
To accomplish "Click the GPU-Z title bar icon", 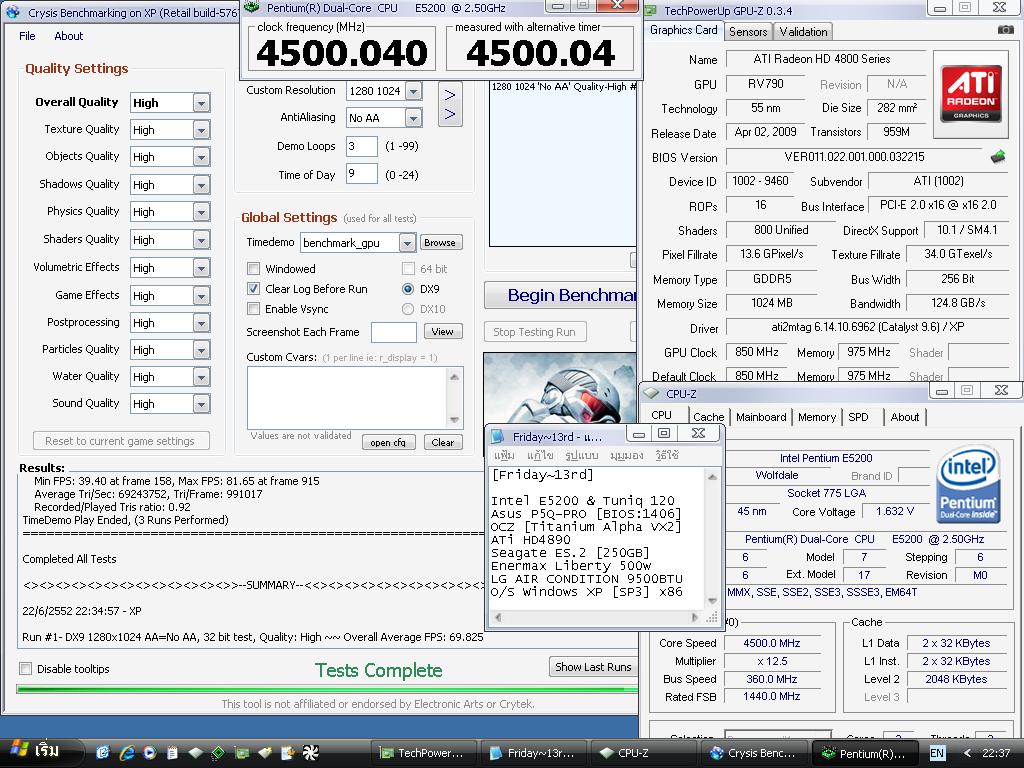I will 650,10.
